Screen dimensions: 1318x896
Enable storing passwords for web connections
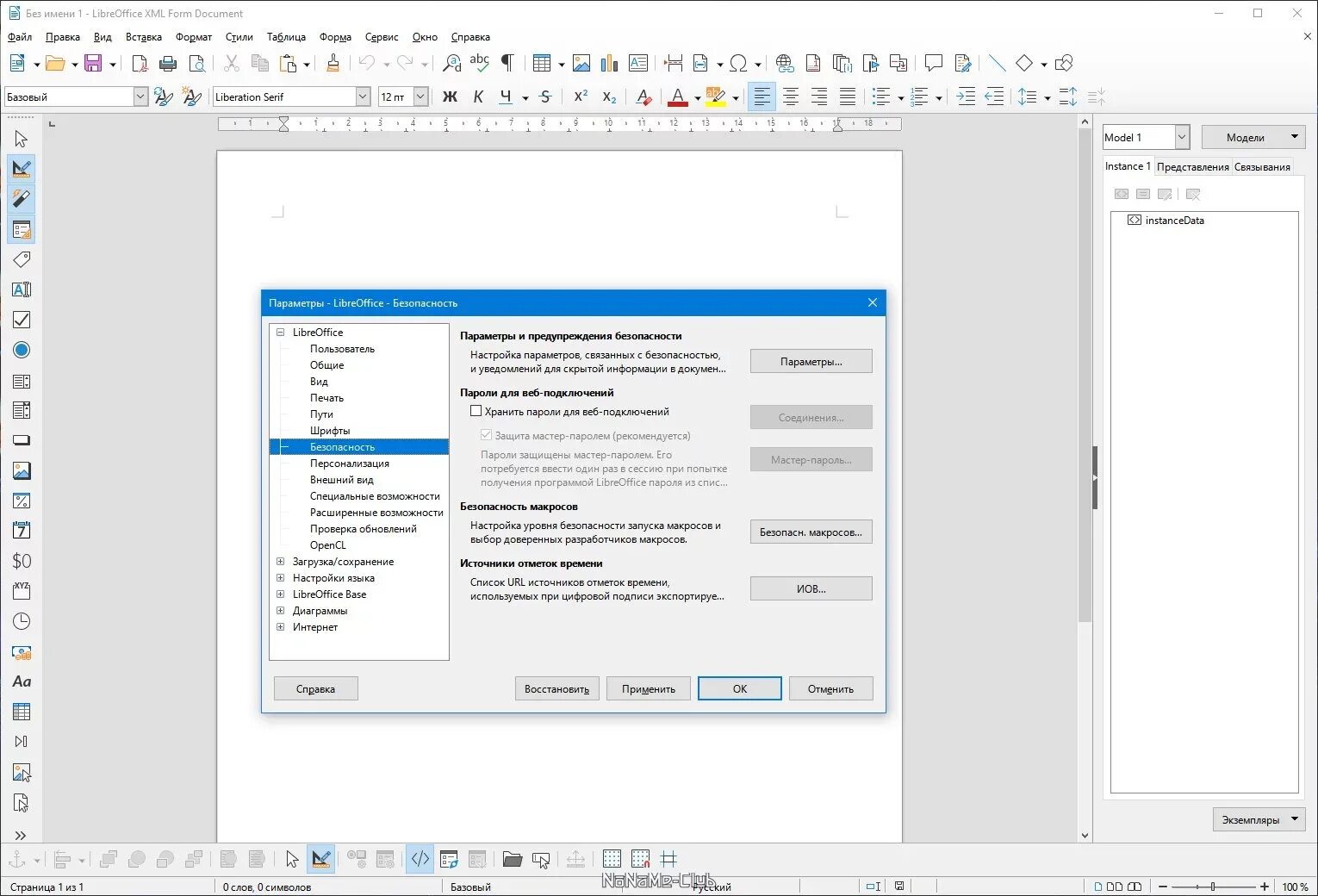click(476, 411)
